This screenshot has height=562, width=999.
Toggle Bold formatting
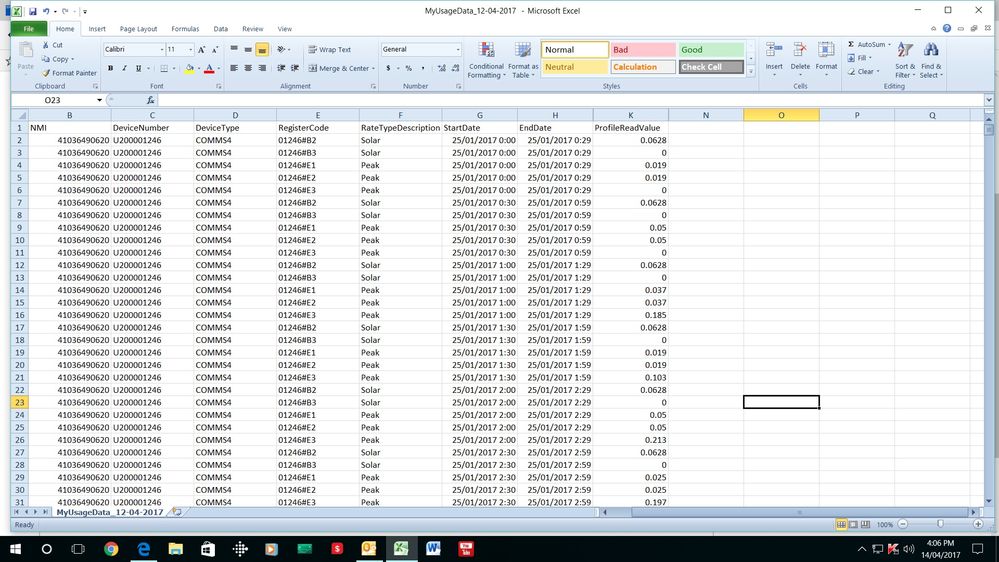click(110, 68)
